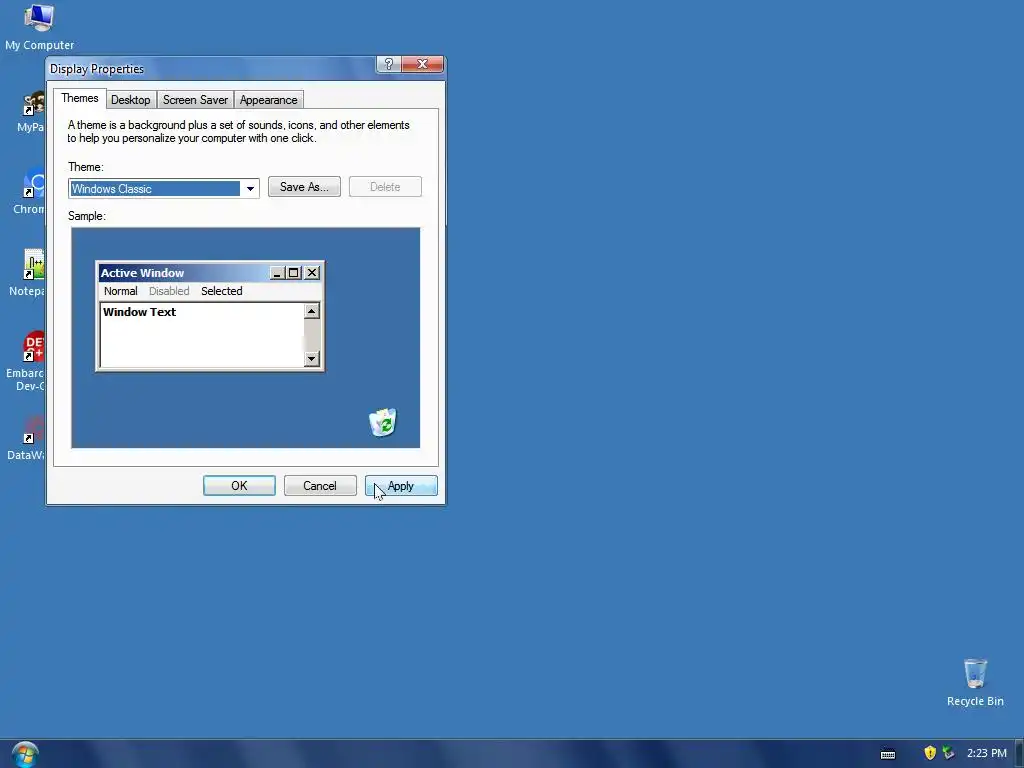Viewport: 1024px width, 768px height.
Task: Click the sample scrollbar up arrow
Action: pos(312,312)
